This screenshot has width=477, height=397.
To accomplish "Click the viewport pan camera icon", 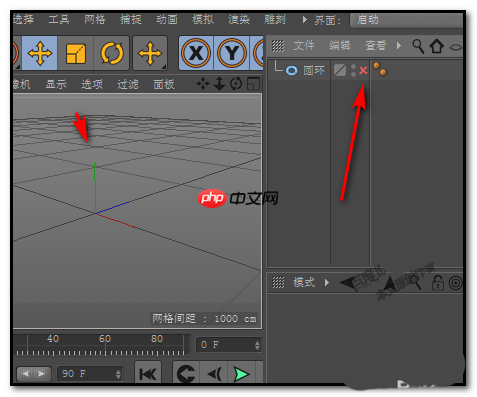I will click(x=203, y=84).
